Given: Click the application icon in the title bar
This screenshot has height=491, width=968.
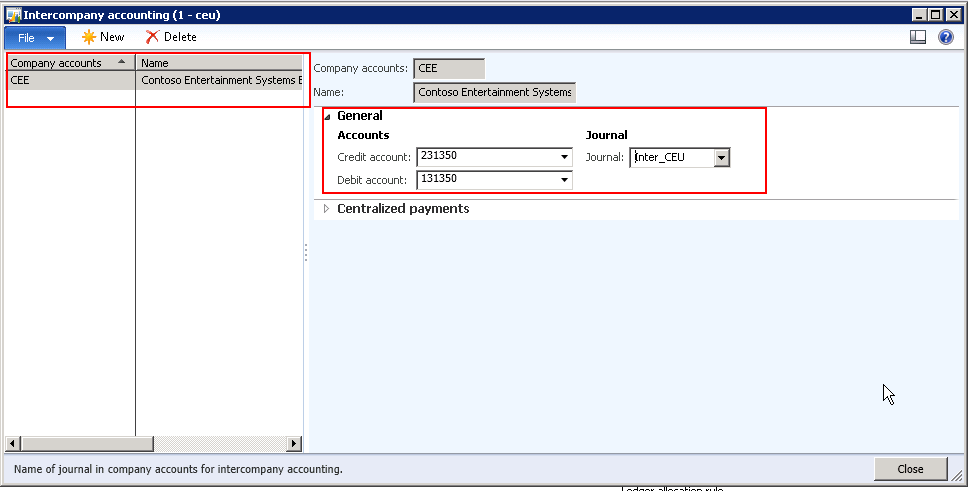Looking at the screenshot, I should click(12, 14).
